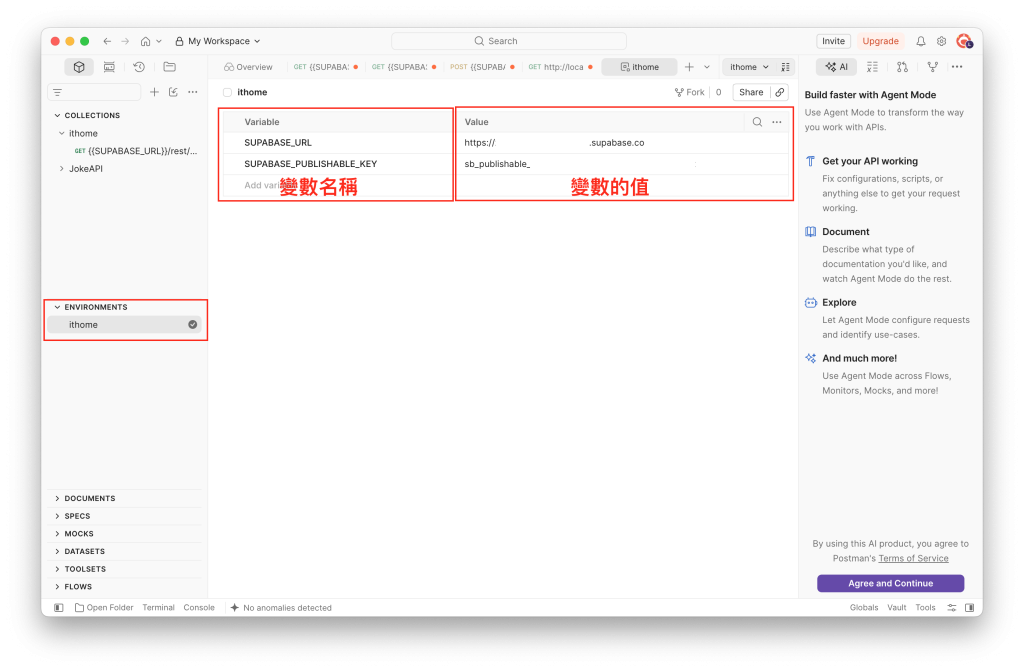Open the variables list icon beside AI tab
1024x671 pixels.
(x=872, y=67)
